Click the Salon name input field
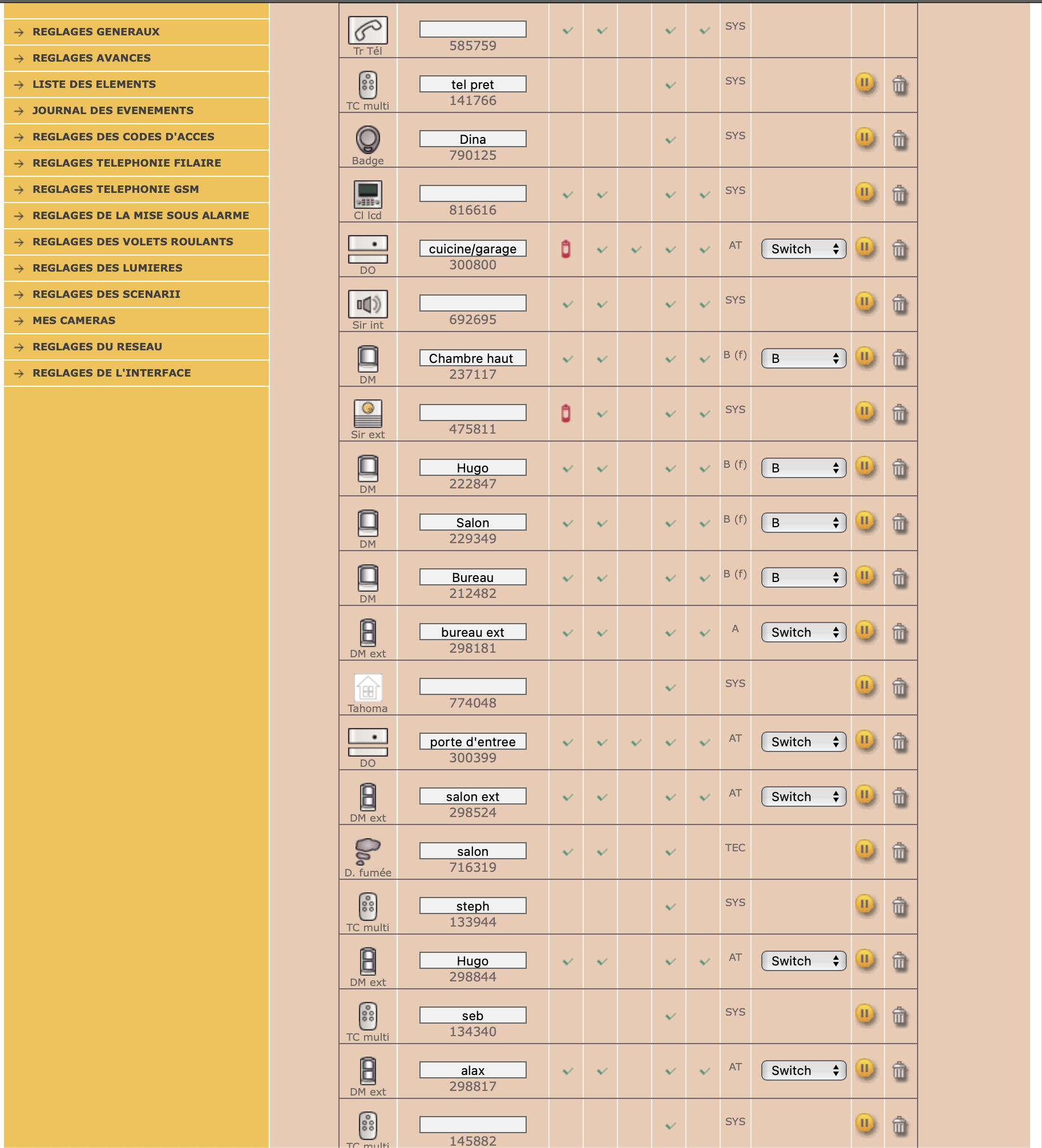This screenshot has height=1148, width=1042. coord(472,523)
